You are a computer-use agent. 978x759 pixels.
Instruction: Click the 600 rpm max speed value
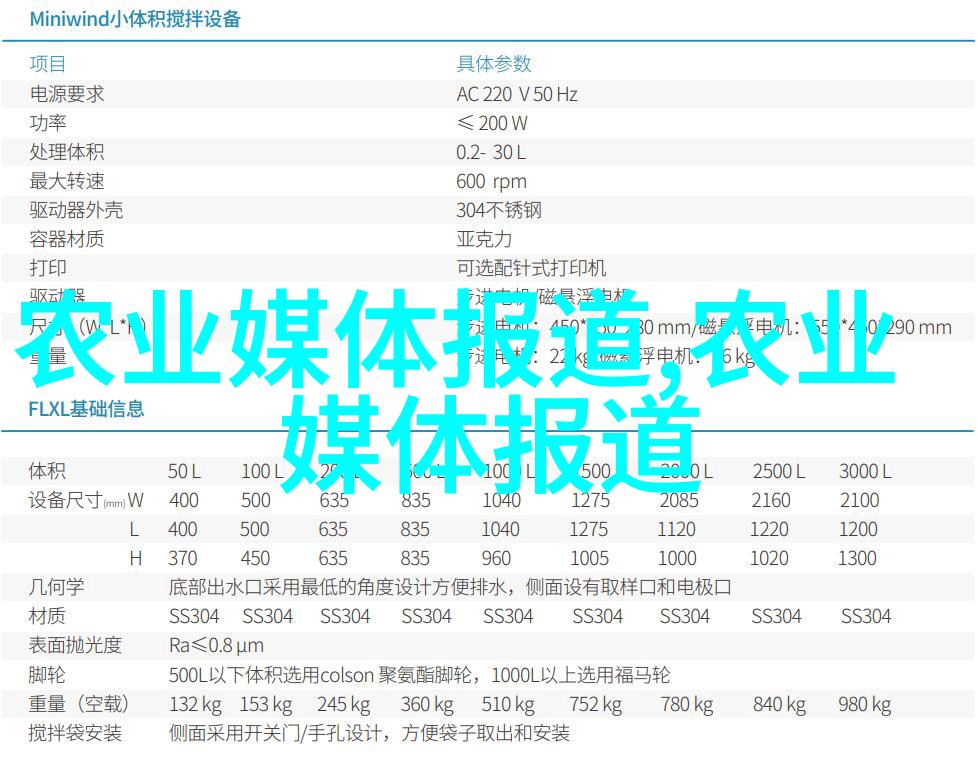[x=491, y=181]
